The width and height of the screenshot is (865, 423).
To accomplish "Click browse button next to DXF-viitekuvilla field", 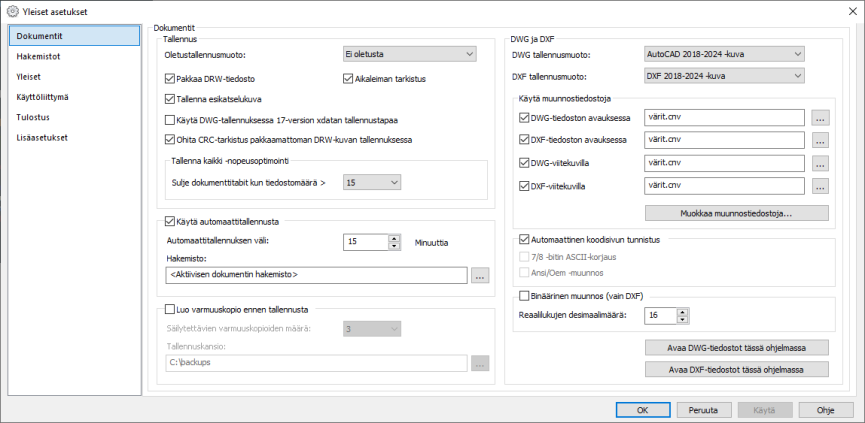I will coord(821,186).
